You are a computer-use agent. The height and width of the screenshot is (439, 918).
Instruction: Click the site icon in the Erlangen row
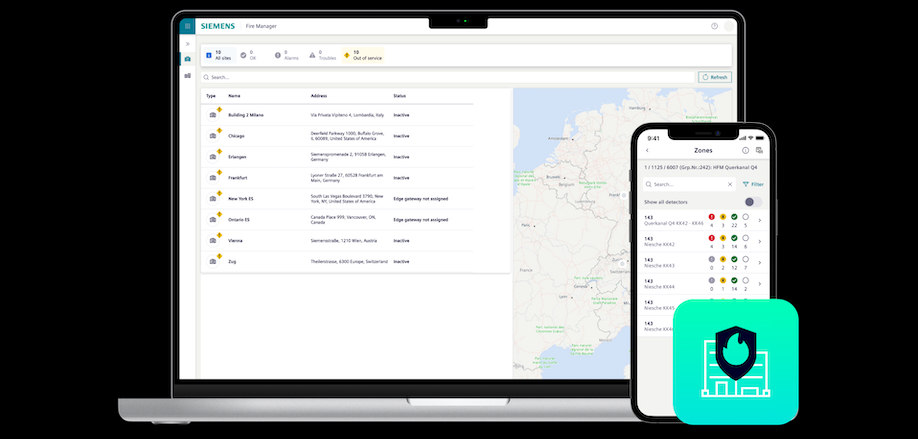pos(213,157)
